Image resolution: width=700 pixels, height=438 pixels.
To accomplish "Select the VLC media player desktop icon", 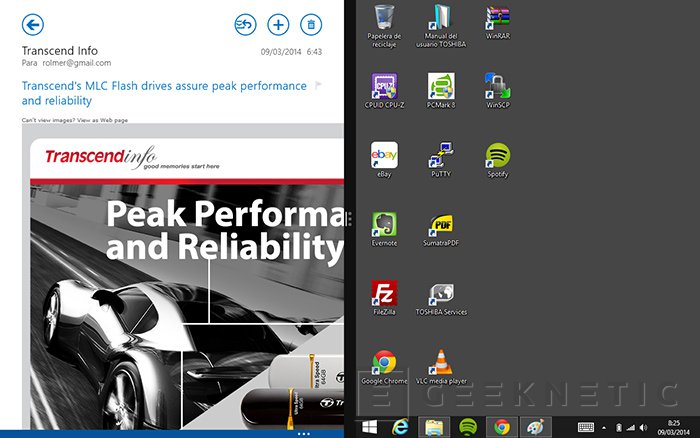I will 441,367.
